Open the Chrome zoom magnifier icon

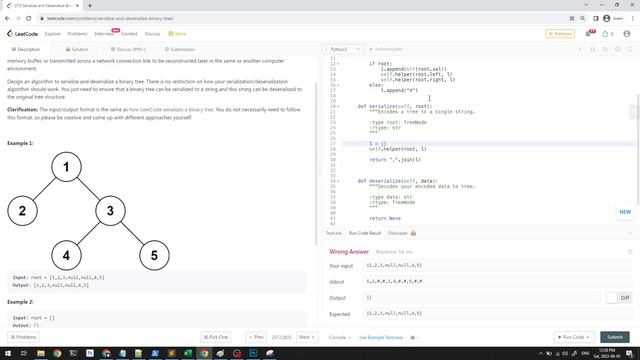pos(582,18)
